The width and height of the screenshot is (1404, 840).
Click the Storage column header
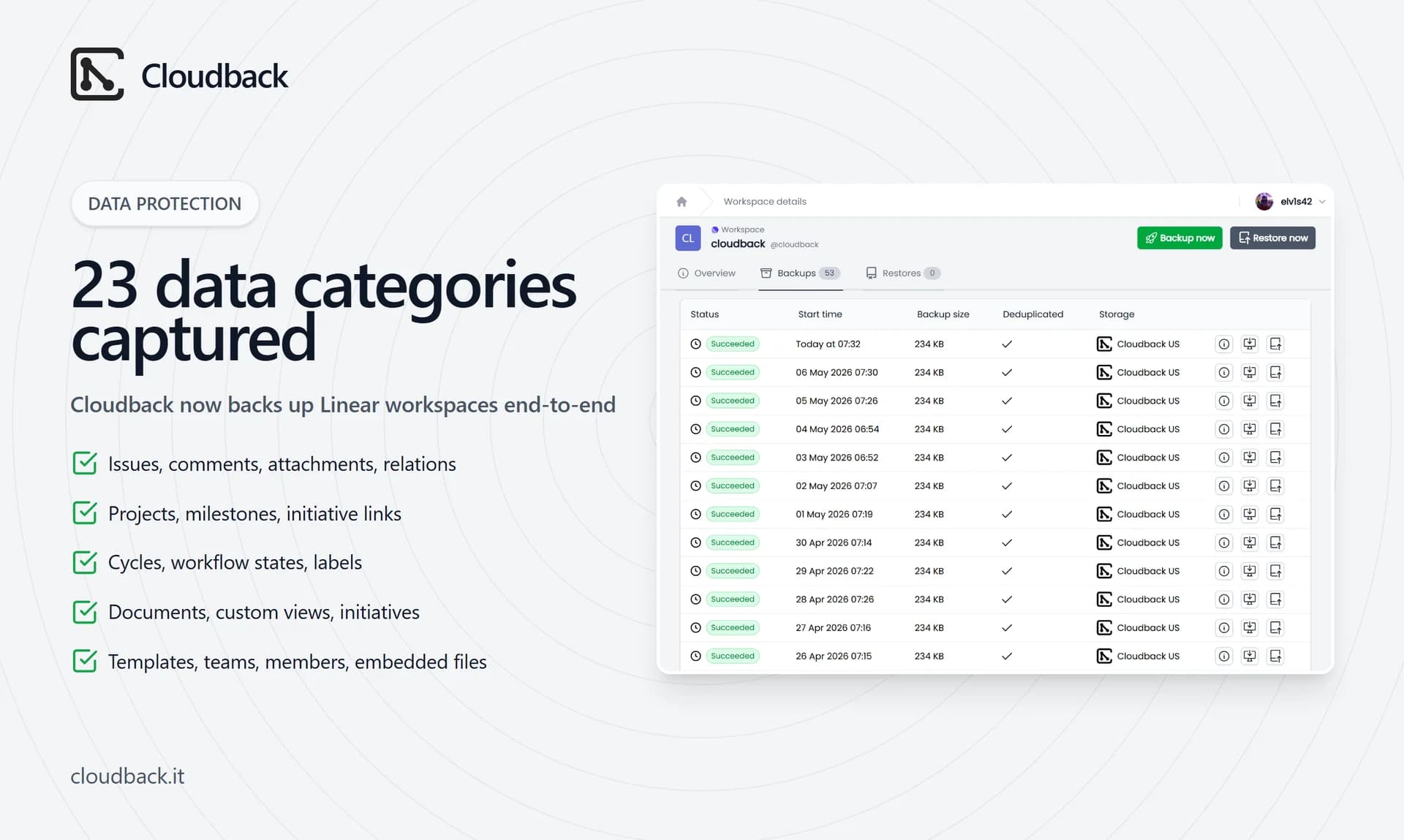tap(1116, 314)
